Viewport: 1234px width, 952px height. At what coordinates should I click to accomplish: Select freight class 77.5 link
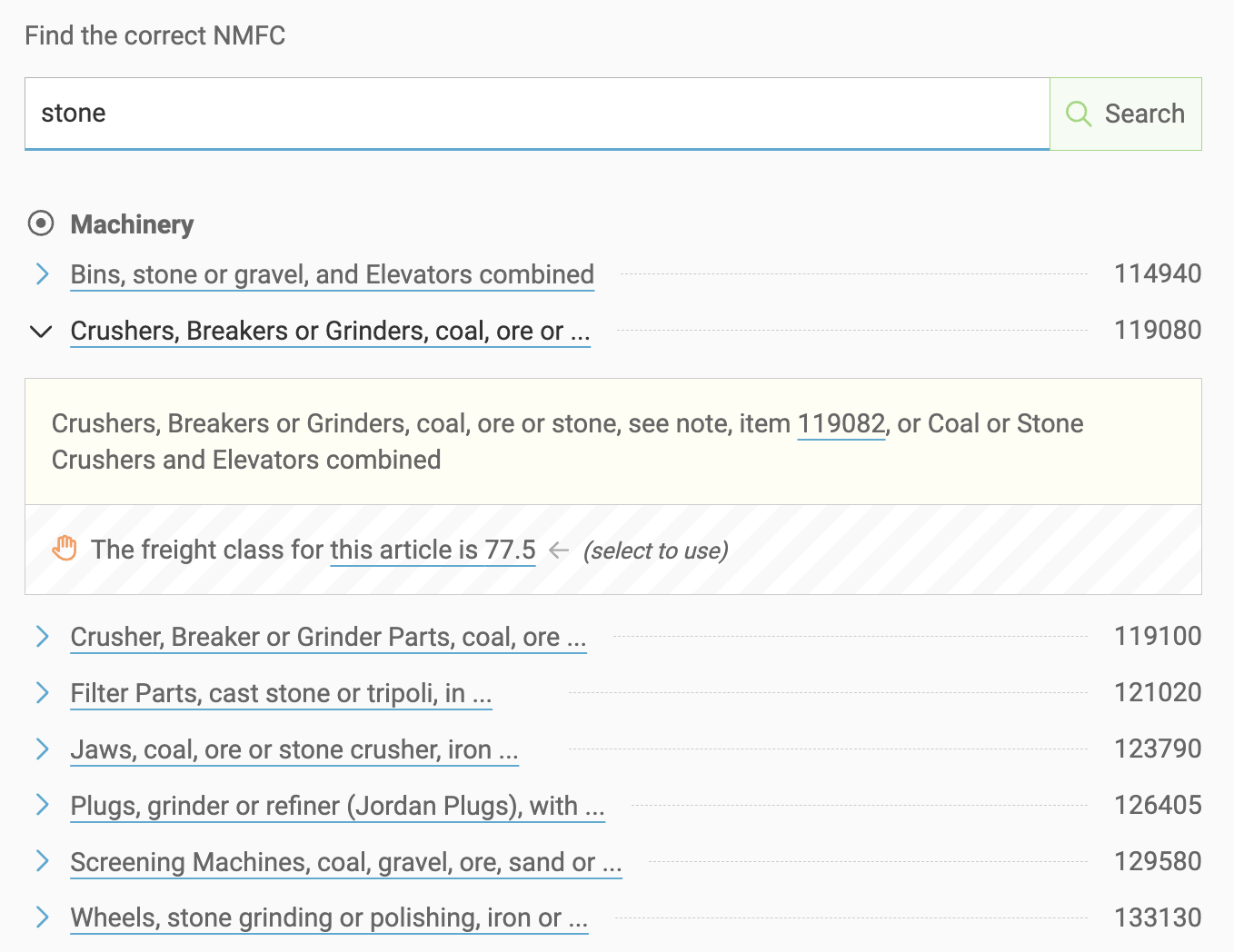(x=433, y=550)
